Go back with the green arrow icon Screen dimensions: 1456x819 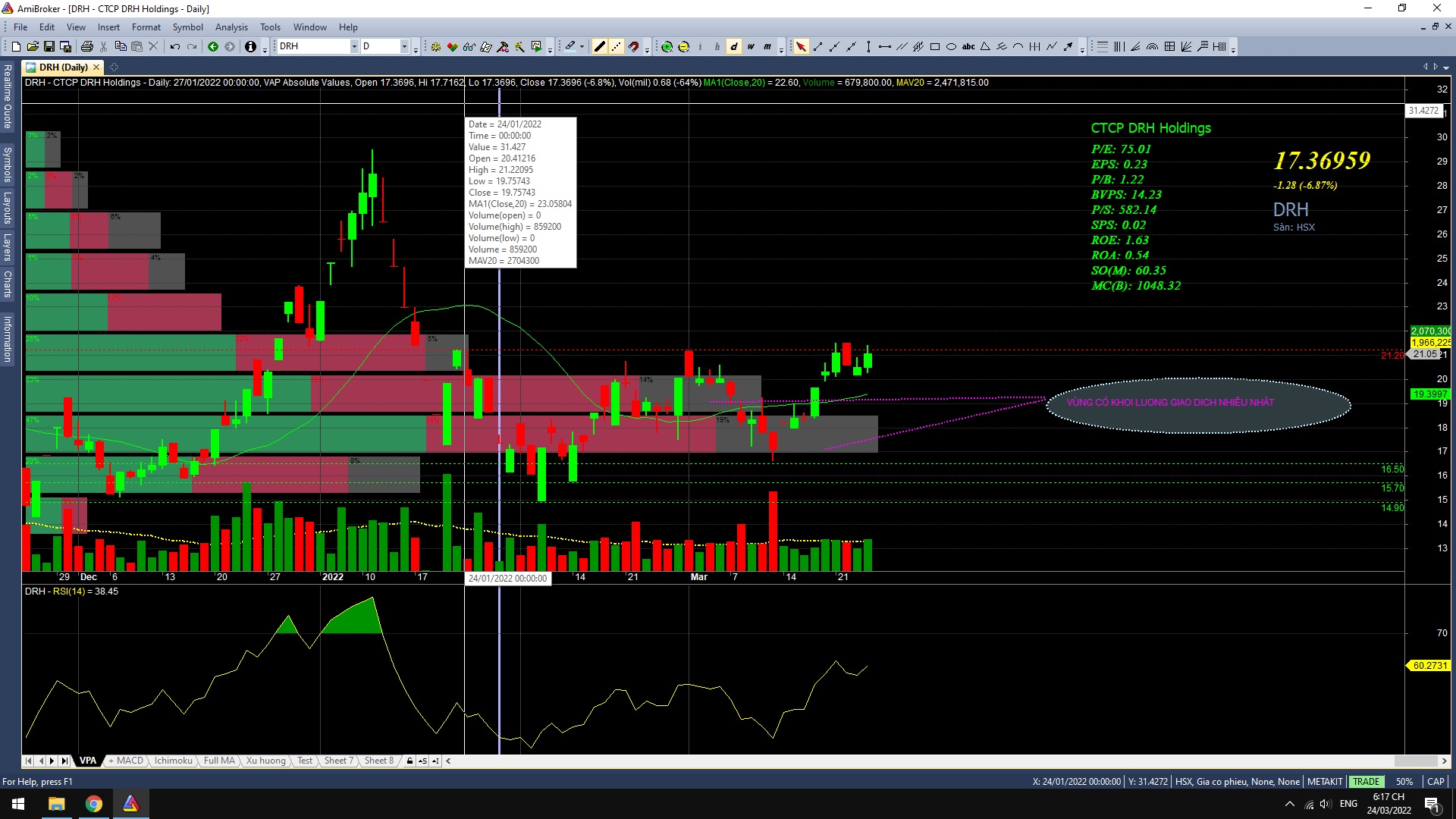[213, 47]
